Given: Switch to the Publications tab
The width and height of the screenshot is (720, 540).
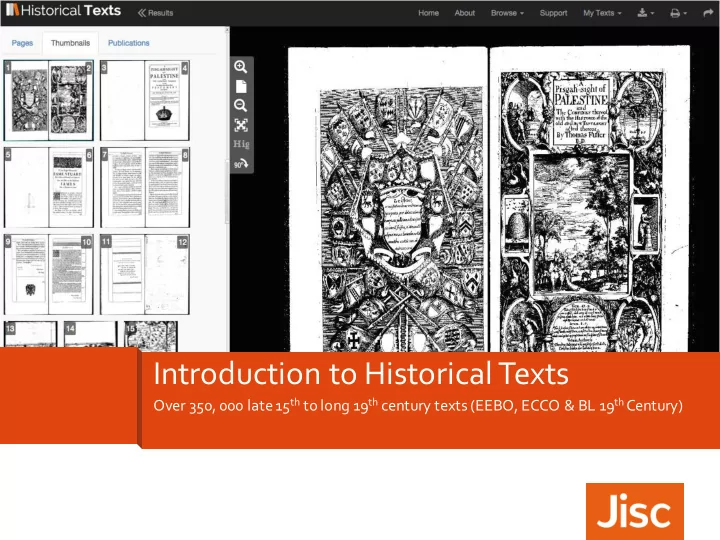Looking at the screenshot, I should (x=129, y=43).
